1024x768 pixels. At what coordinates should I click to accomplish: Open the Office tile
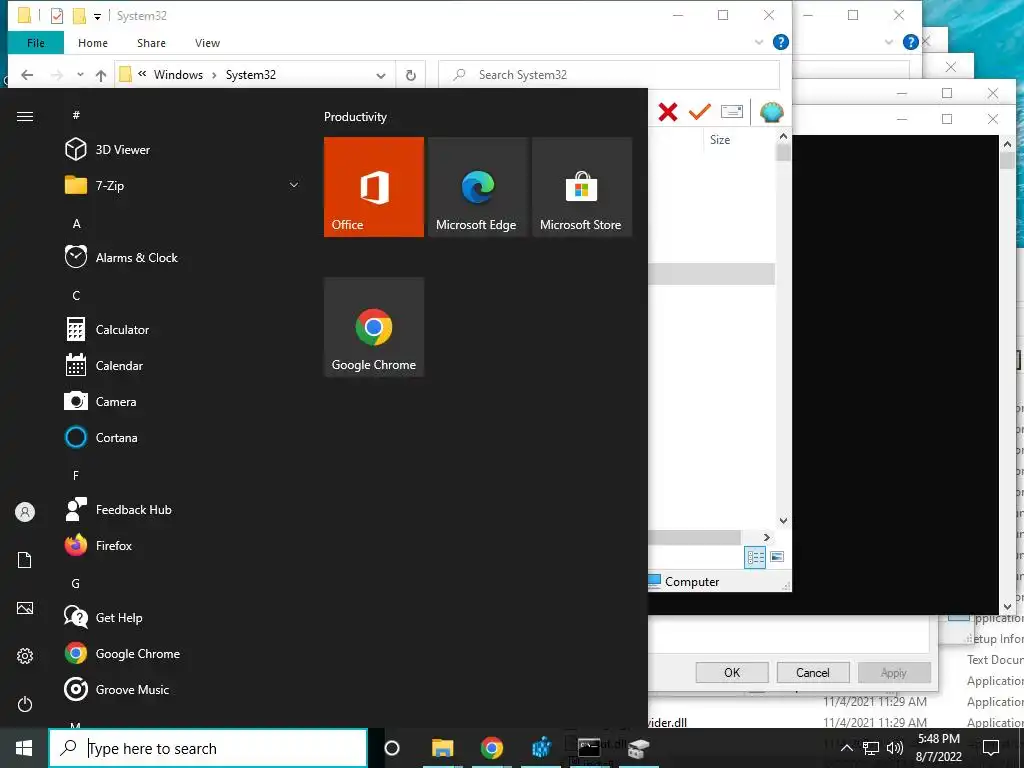374,187
